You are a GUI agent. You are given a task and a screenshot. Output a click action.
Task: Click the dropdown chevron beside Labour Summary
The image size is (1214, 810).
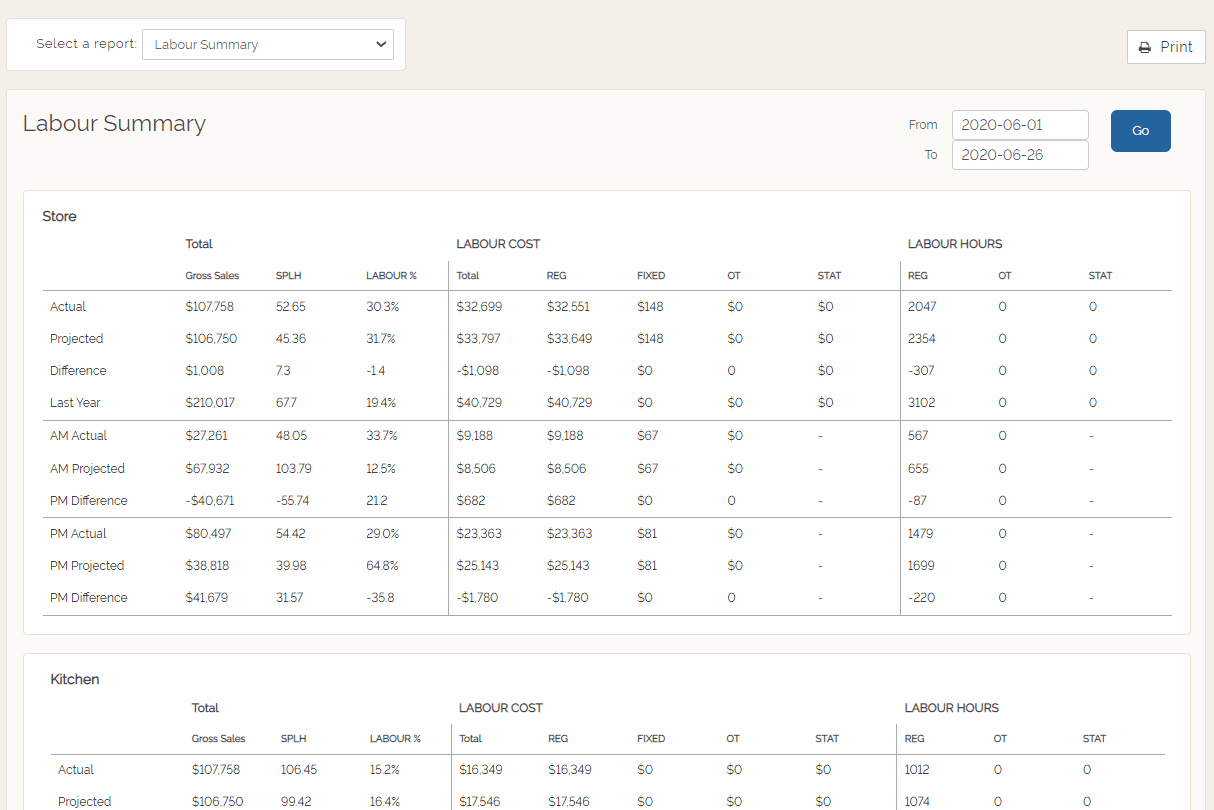pos(380,44)
